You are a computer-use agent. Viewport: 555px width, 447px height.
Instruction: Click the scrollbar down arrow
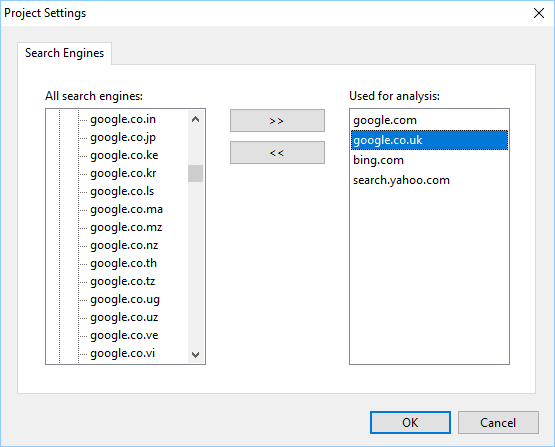(195, 354)
